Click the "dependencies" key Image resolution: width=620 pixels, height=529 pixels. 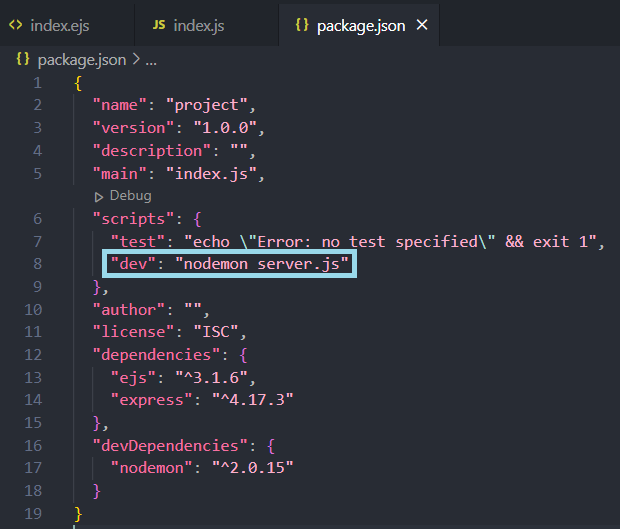156,355
